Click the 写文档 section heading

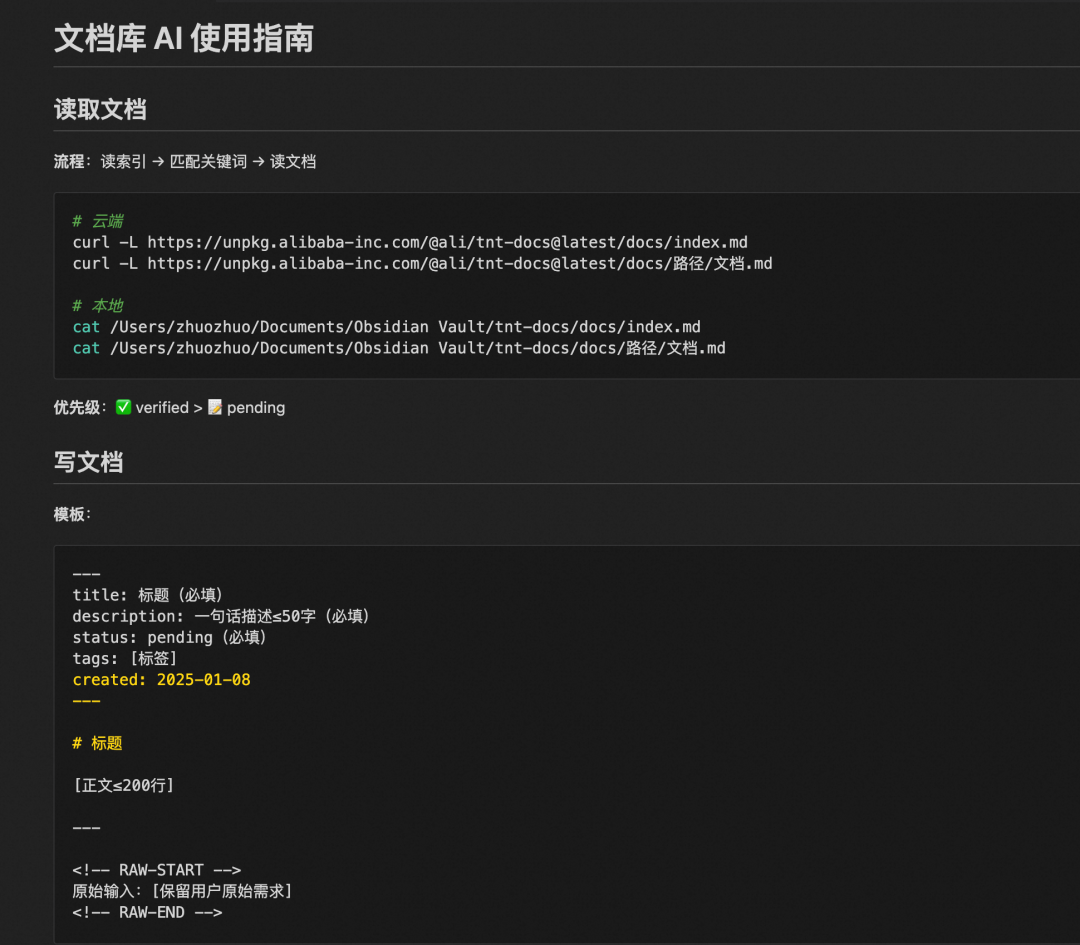88,462
